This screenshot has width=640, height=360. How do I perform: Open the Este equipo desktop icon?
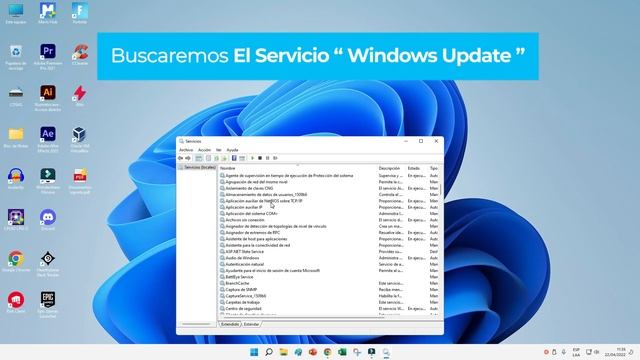click(16, 13)
